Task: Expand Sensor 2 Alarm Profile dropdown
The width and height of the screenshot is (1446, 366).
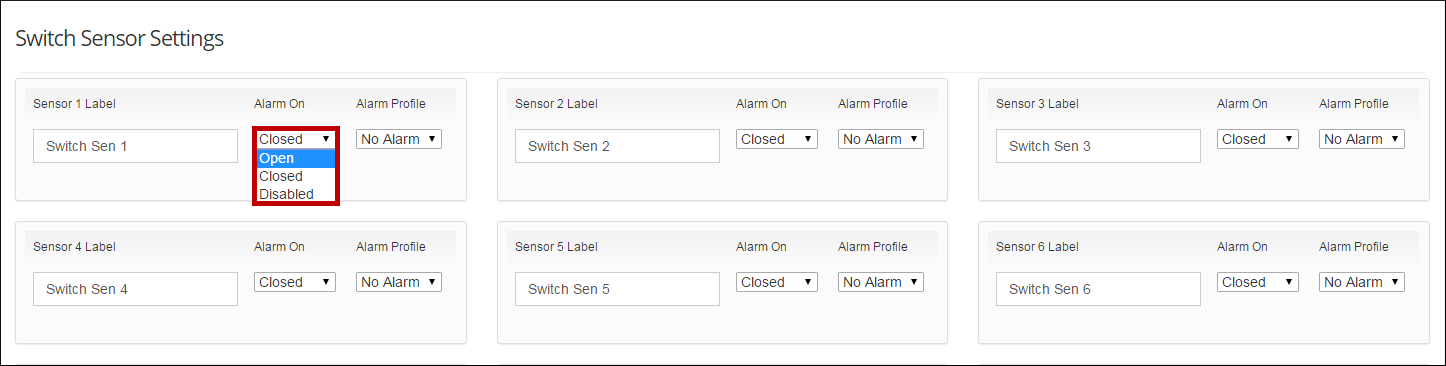Action: coord(881,139)
